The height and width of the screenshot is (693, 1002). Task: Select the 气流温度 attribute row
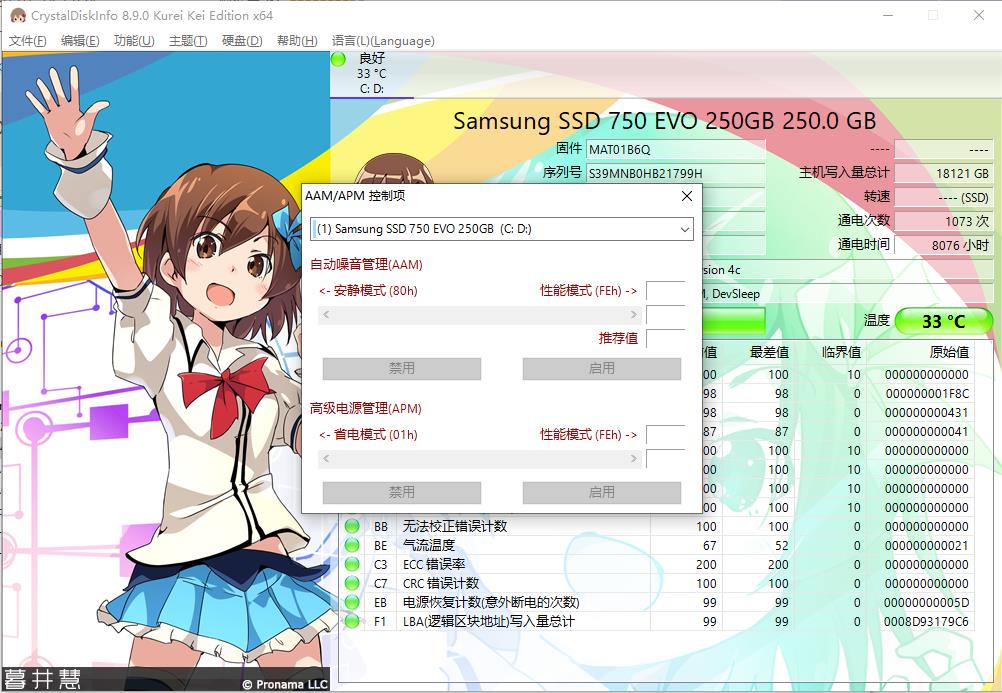(x=656, y=545)
